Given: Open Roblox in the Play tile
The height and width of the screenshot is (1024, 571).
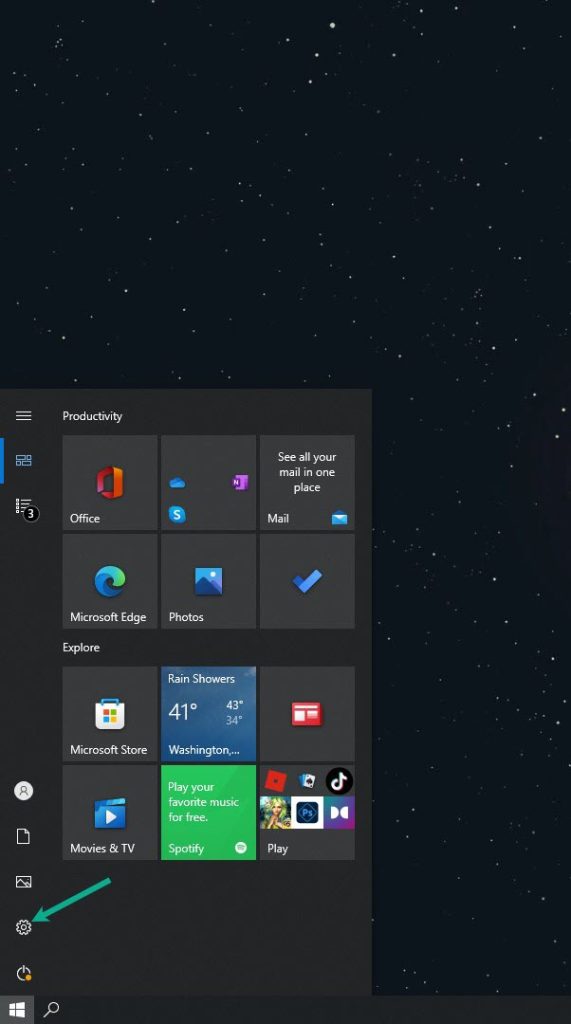Looking at the screenshot, I should click(x=276, y=780).
